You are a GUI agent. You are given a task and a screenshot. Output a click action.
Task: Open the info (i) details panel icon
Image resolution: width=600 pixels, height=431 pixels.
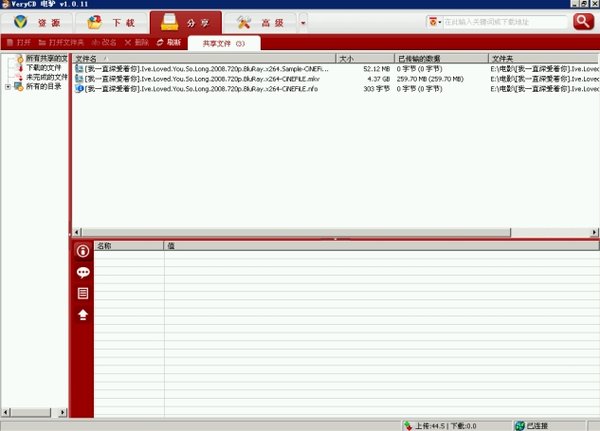point(83,251)
